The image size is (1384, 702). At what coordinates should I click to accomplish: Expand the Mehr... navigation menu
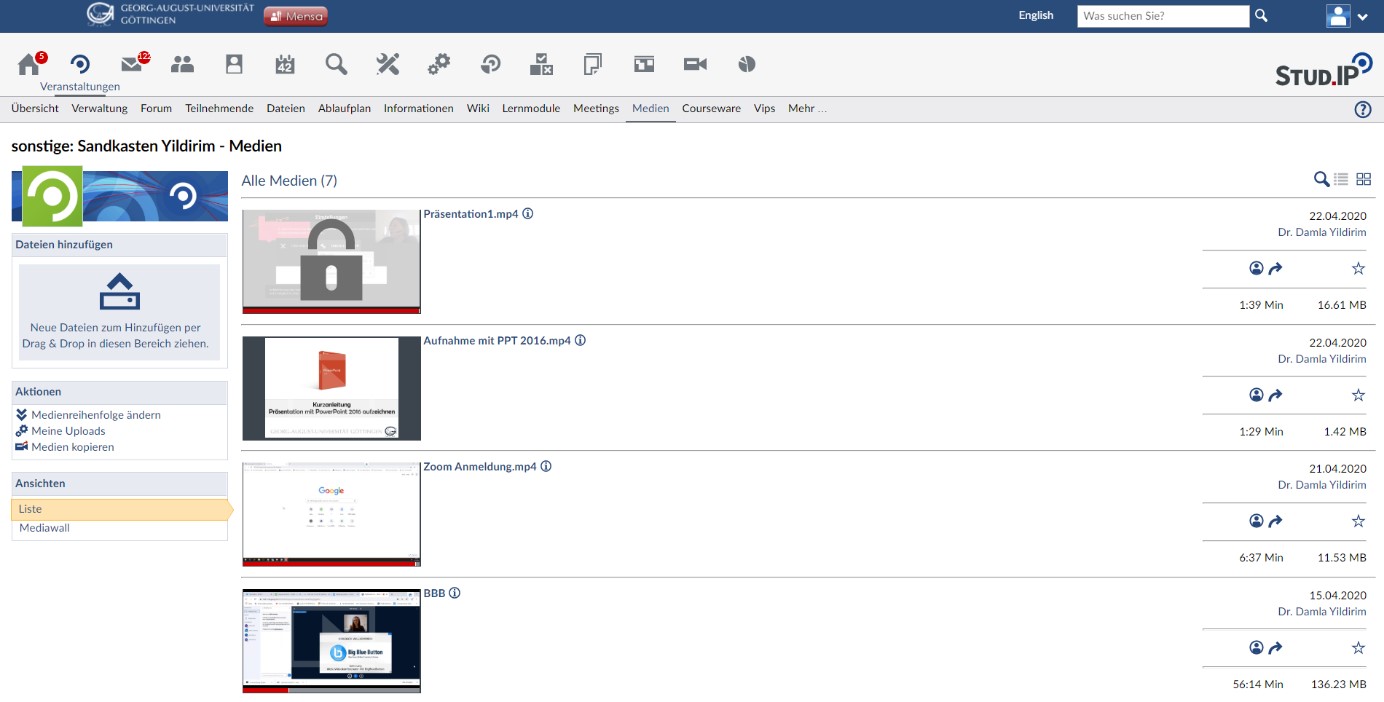pos(807,108)
